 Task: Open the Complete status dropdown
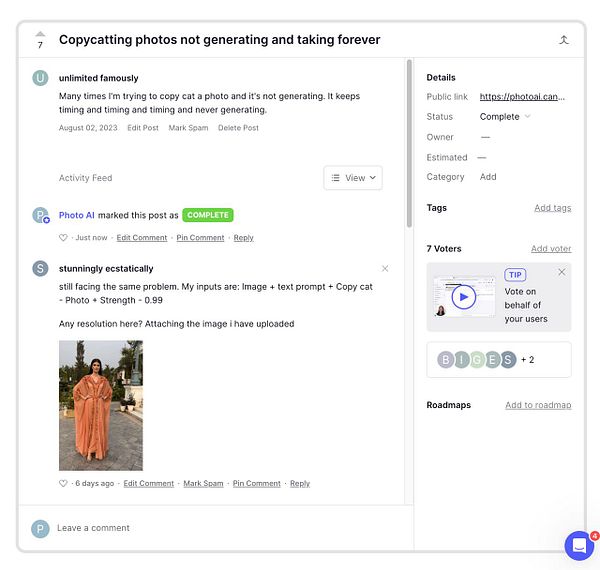pyautogui.click(x=505, y=117)
